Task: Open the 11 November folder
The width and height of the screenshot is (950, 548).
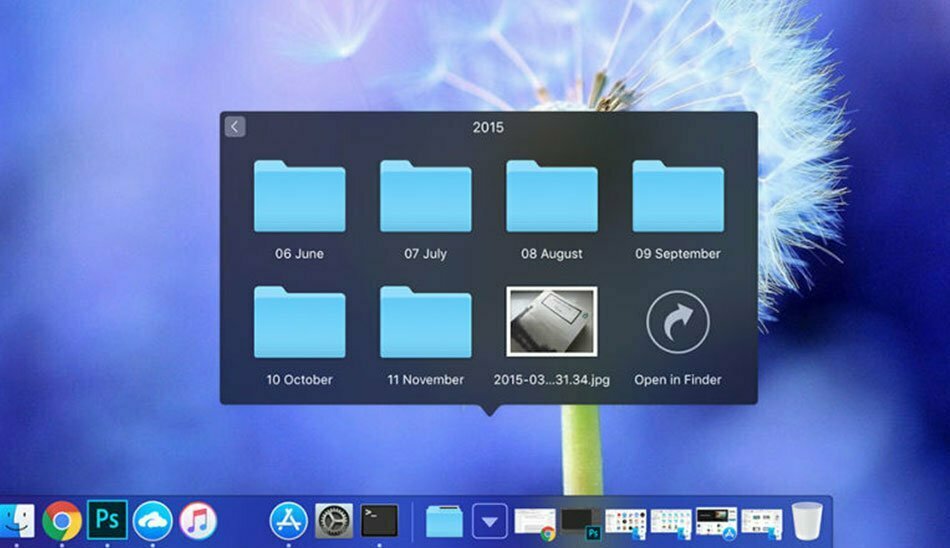Action: [425, 323]
